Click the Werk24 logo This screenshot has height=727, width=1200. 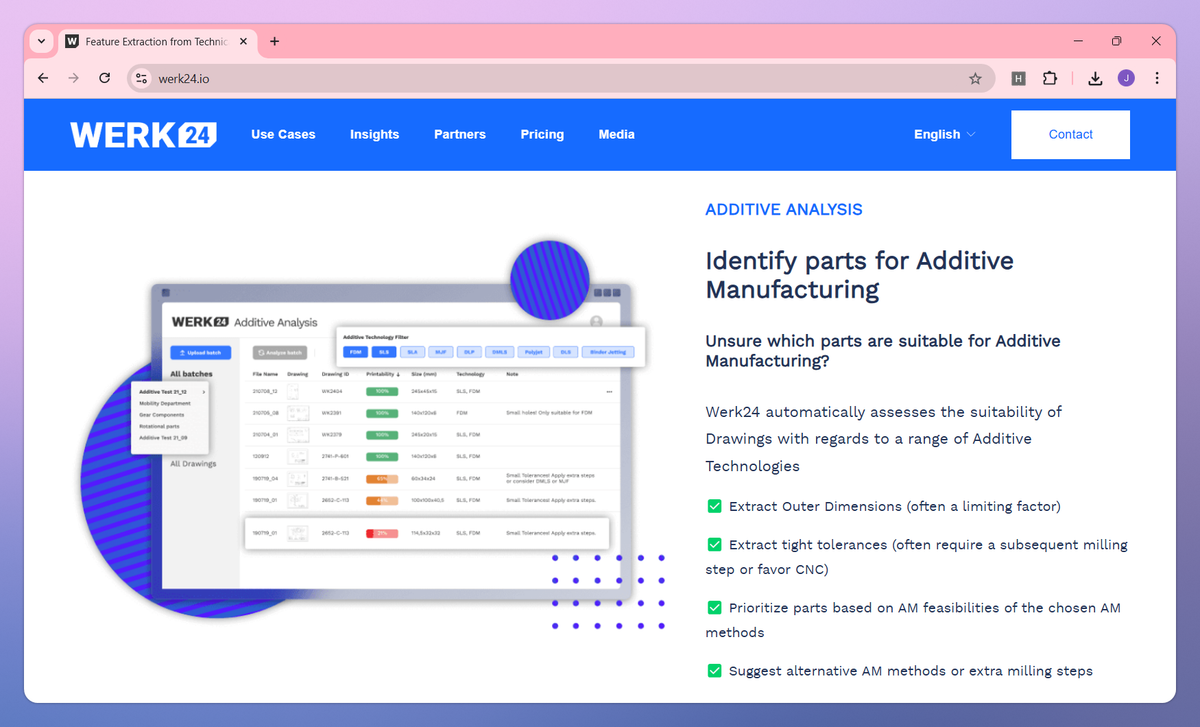pyautogui.click(x=143, y=135)
